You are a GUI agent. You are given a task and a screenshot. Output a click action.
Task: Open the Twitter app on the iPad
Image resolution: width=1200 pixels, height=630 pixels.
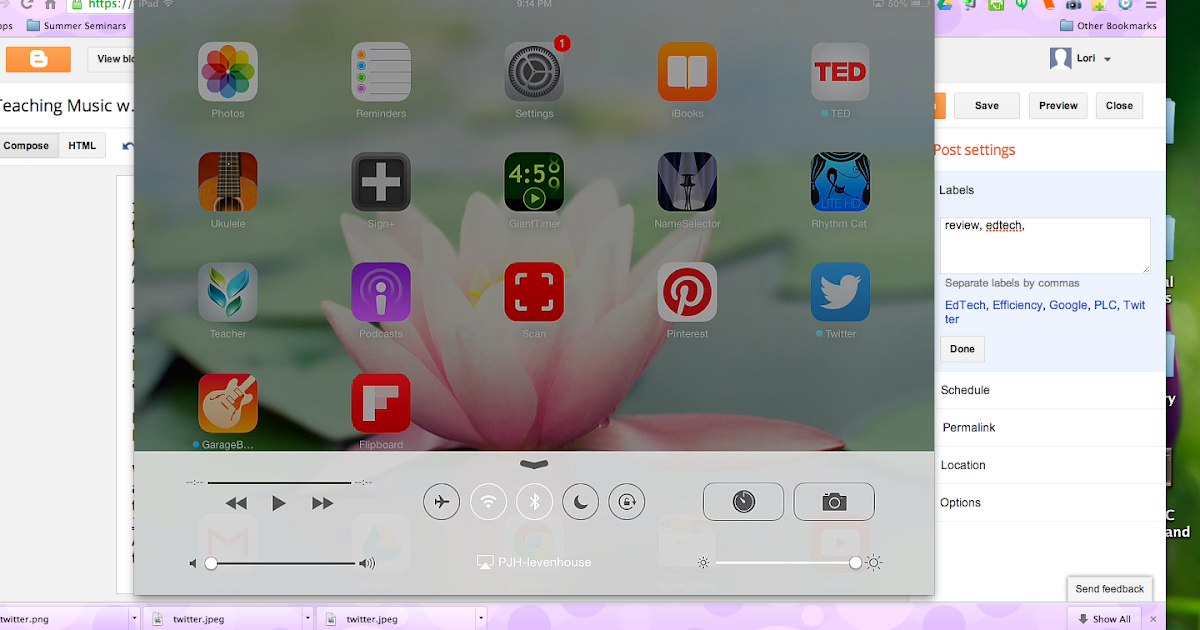[x=840, y=292]
